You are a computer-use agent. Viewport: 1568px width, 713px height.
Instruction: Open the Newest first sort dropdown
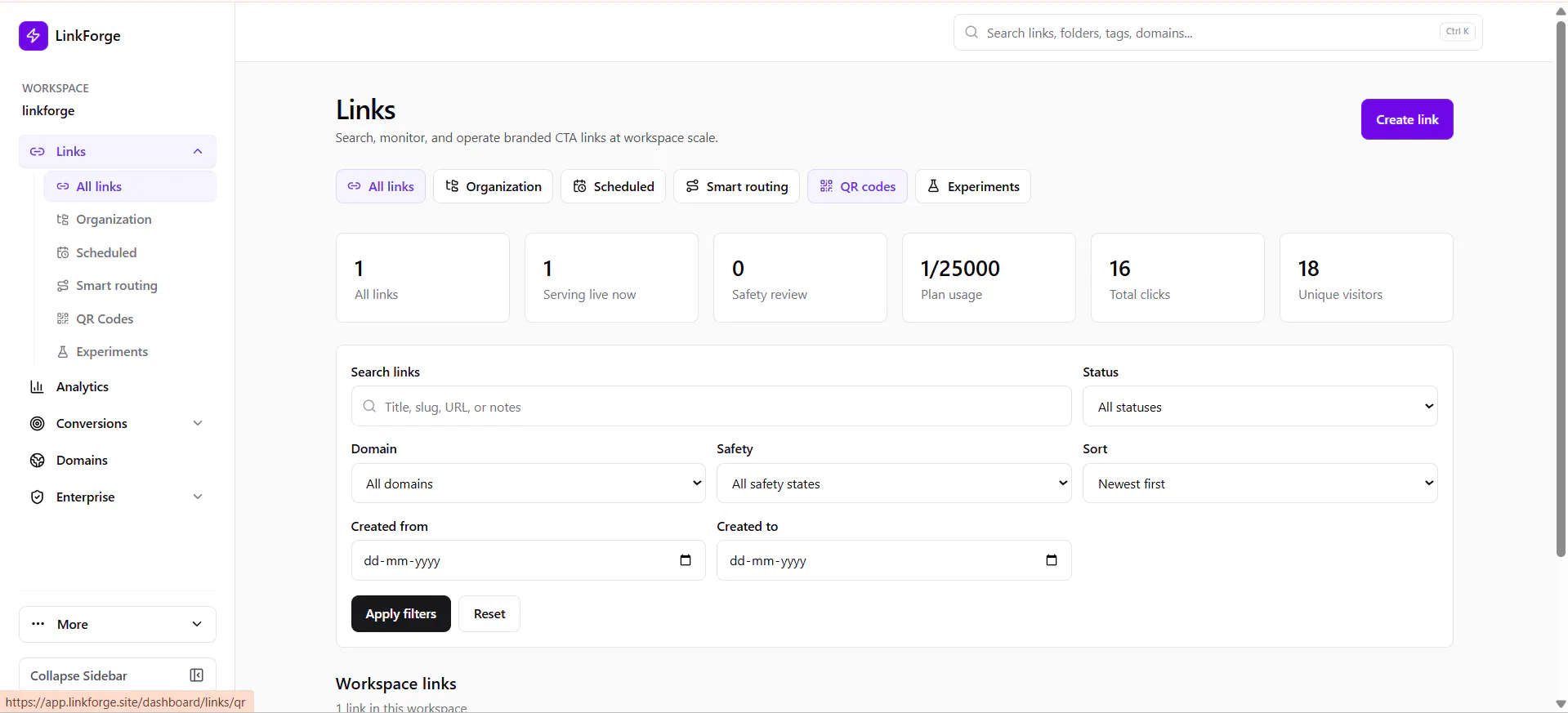1260,484
